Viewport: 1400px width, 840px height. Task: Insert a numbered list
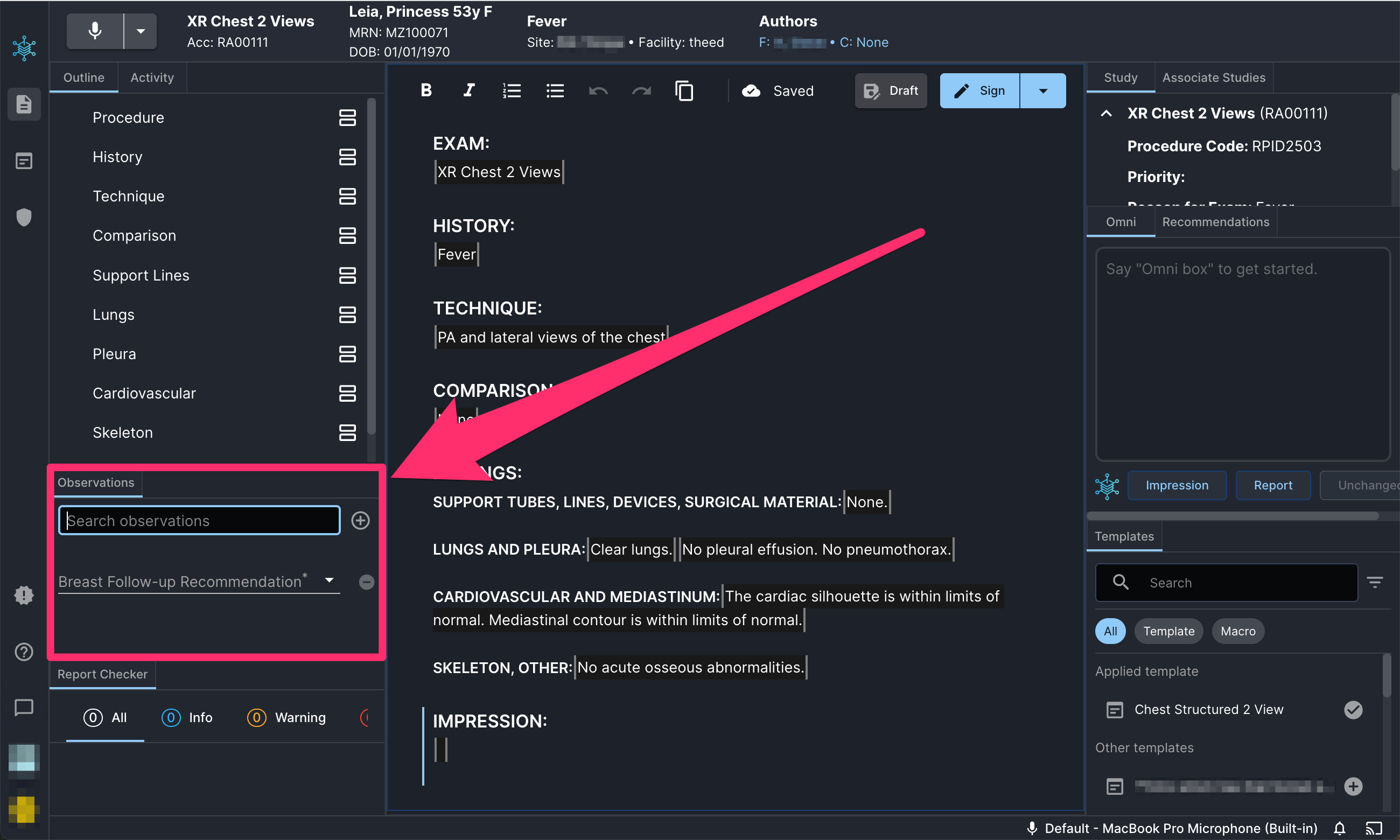click(512, 90)
